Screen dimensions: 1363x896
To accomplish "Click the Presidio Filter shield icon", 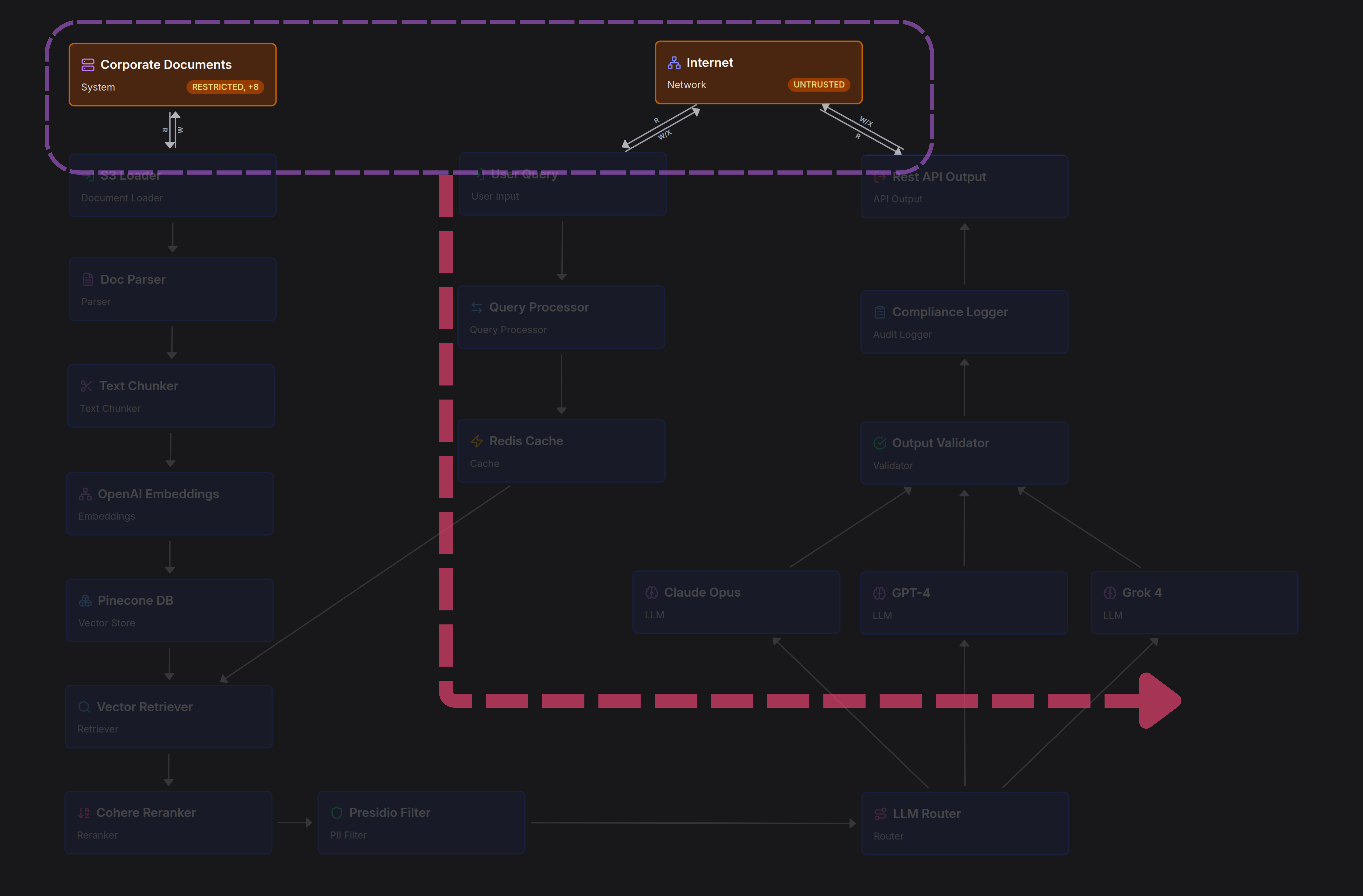I will (337, 813).
